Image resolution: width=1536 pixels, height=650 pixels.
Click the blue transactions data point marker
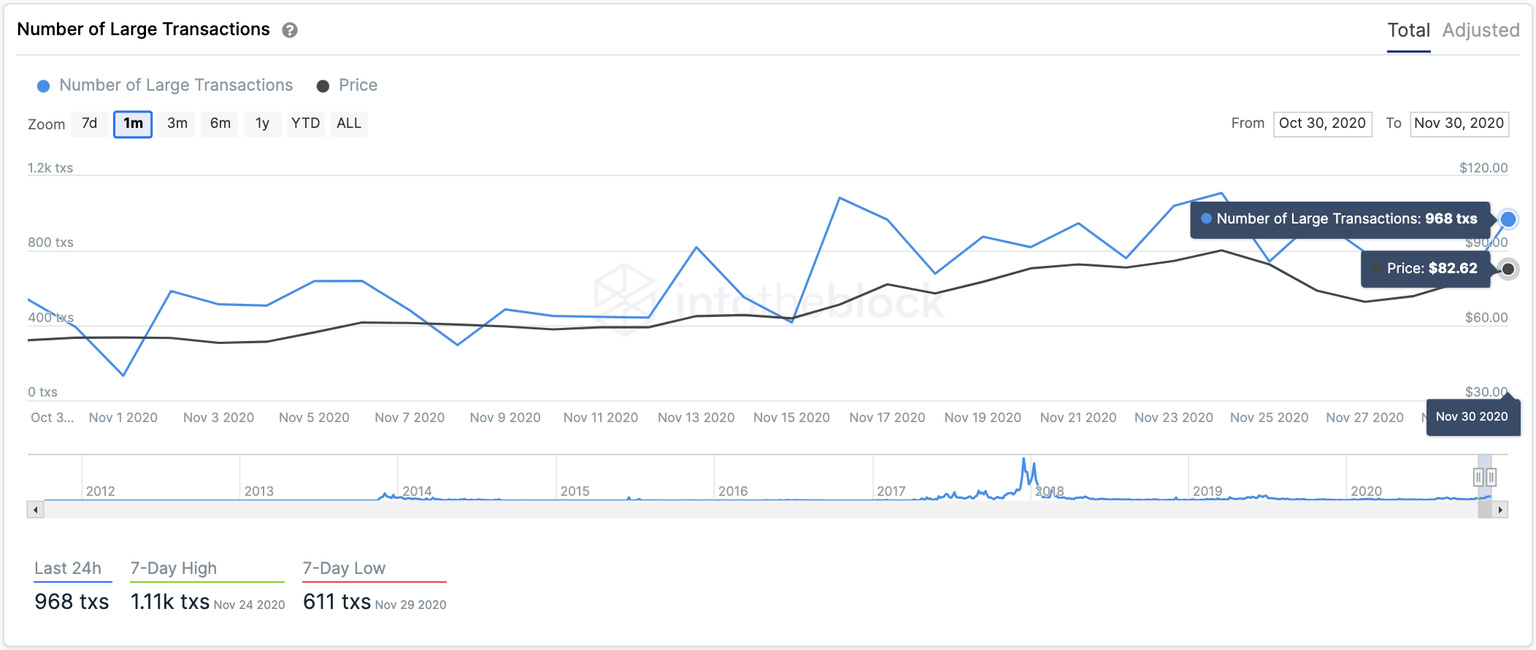1508,219
